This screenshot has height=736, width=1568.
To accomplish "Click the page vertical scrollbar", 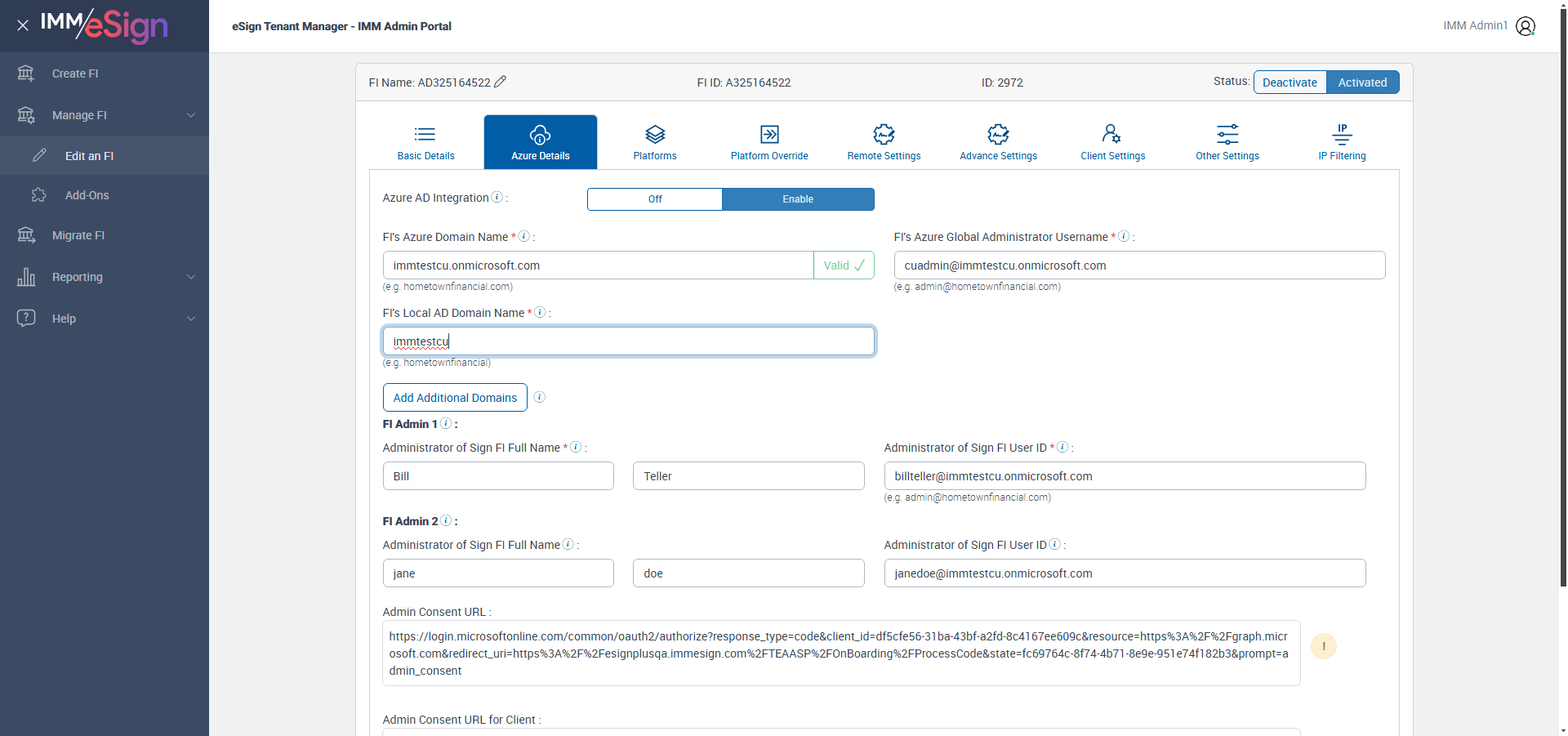I will 1563,294.
